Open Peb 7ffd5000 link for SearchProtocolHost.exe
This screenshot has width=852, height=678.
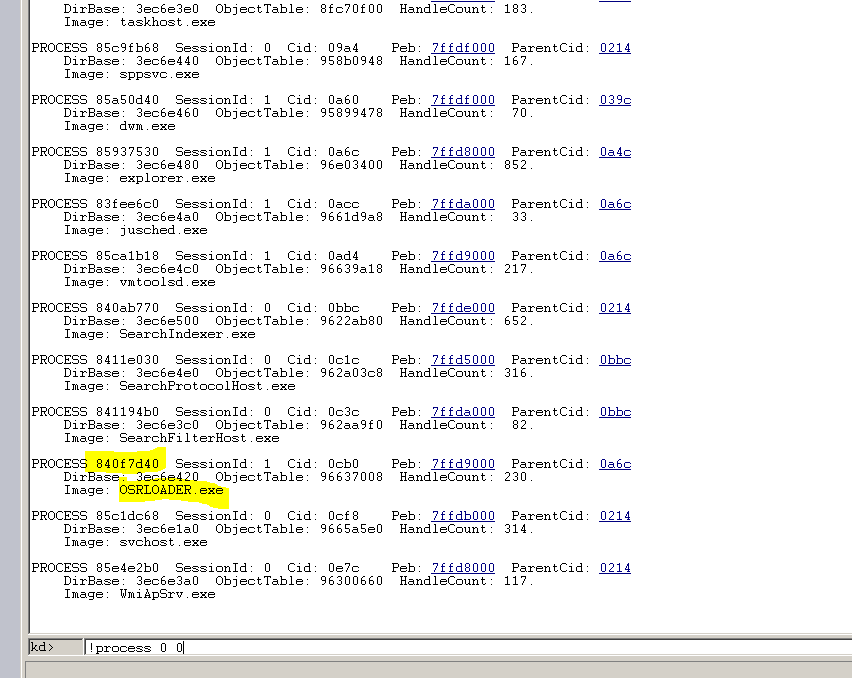(x=463, y=360)
